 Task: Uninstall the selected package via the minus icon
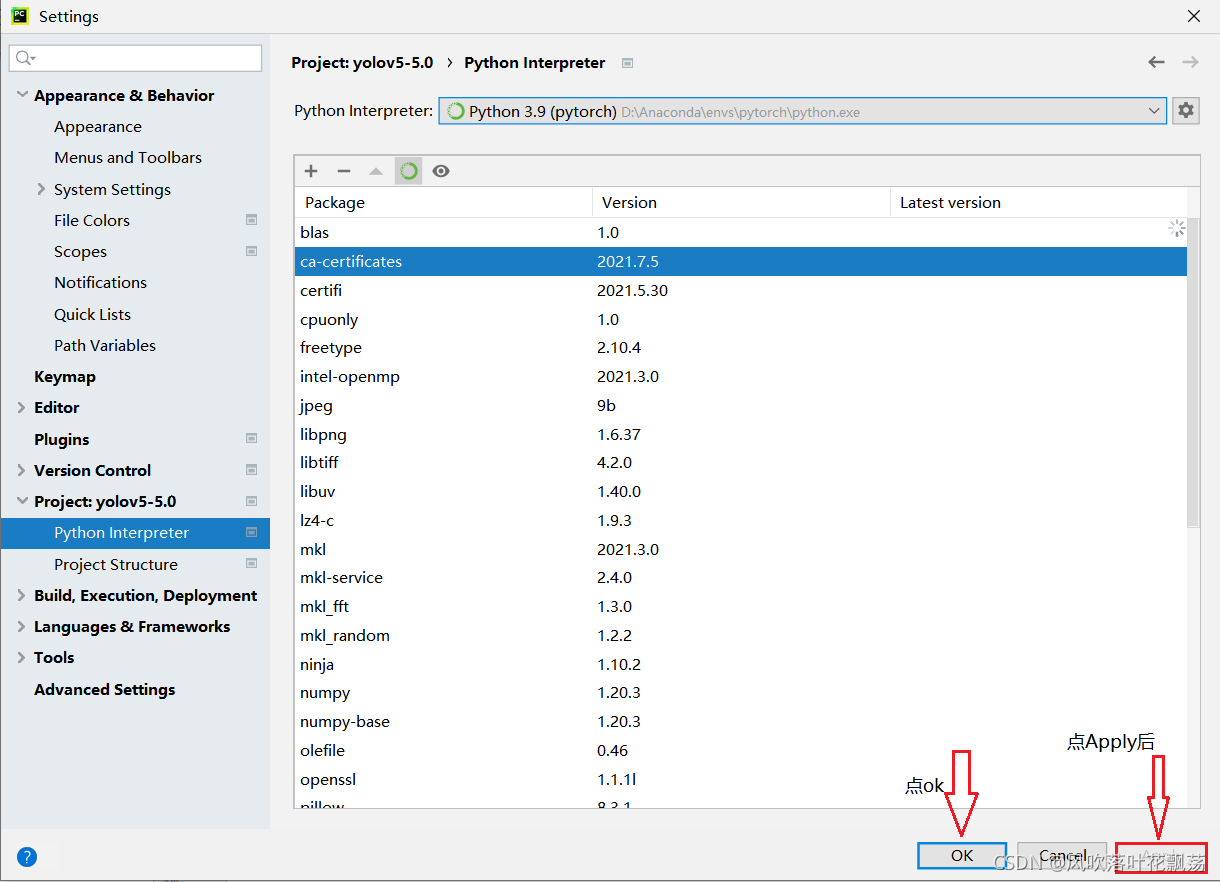click(x=343, y=171)
